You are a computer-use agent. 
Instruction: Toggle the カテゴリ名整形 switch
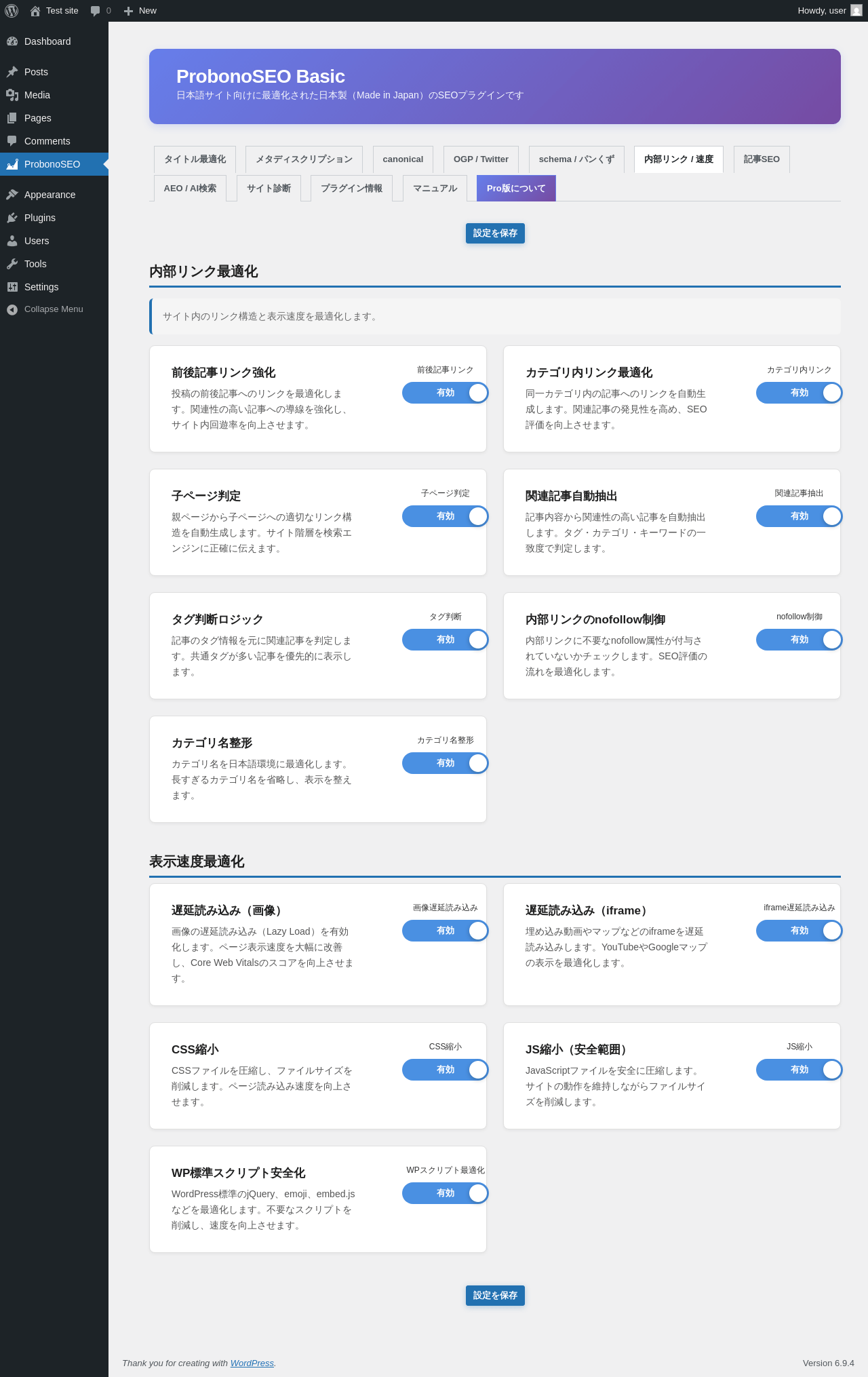446,763
